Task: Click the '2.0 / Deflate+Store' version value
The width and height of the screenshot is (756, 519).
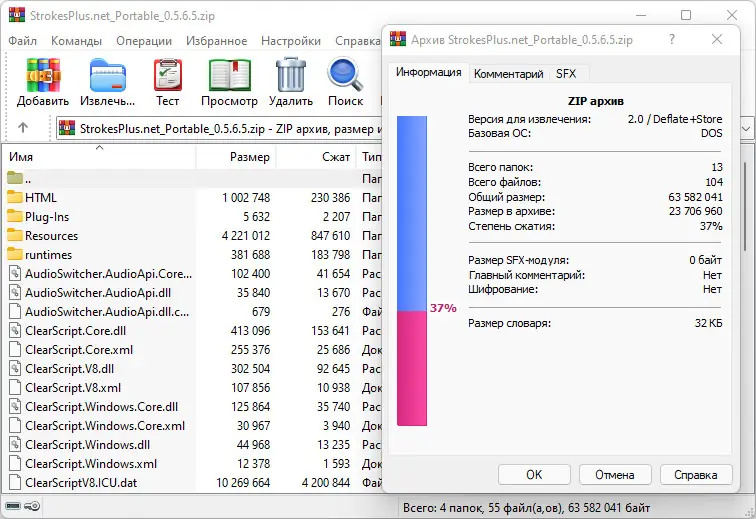Action: (x=675, y=119)
